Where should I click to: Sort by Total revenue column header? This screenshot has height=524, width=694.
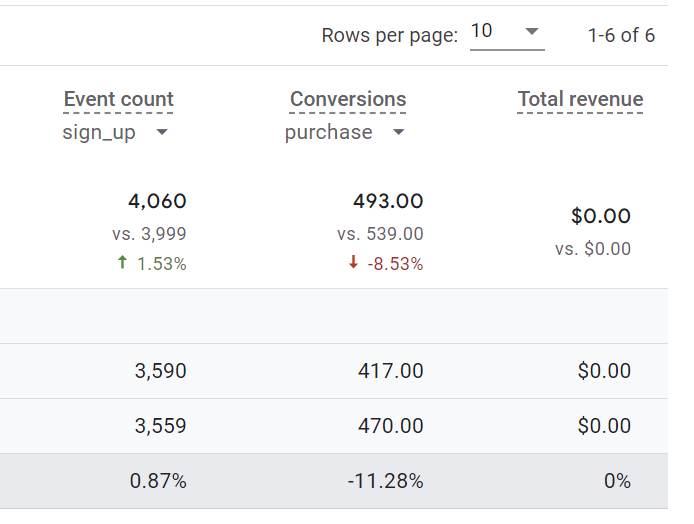580,99
